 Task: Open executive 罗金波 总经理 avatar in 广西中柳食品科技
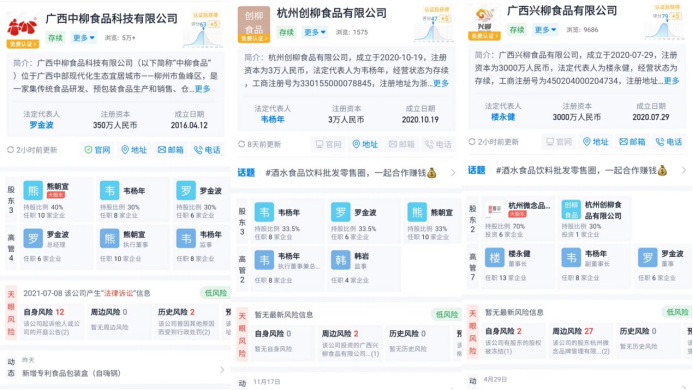pyautogui.click(x=33, y=239)
